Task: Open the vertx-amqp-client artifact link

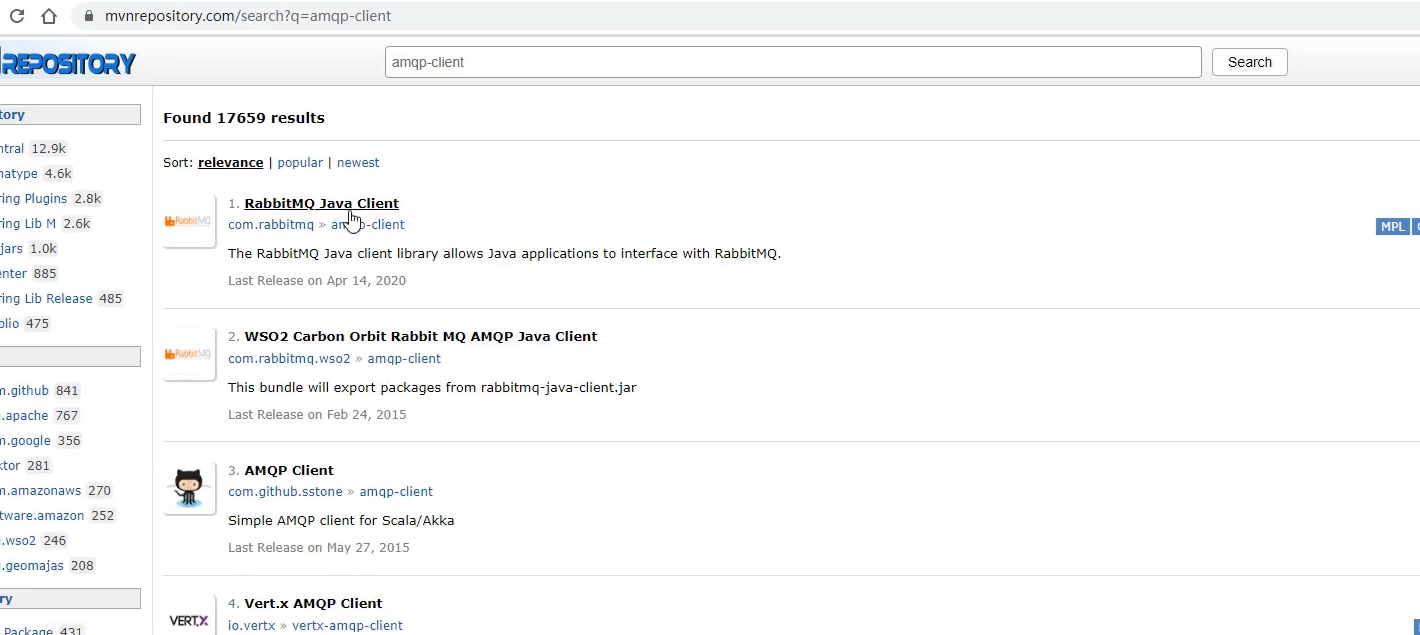Action: [347, 626]
